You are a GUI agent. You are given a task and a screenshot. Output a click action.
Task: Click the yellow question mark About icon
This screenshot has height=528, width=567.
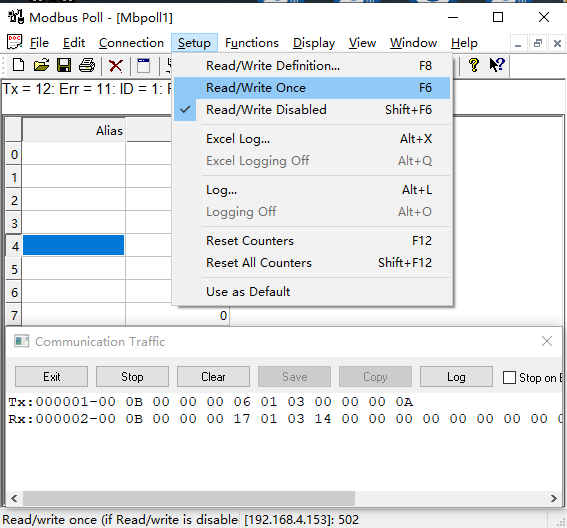pyautogui.click(x=473, y=65)
